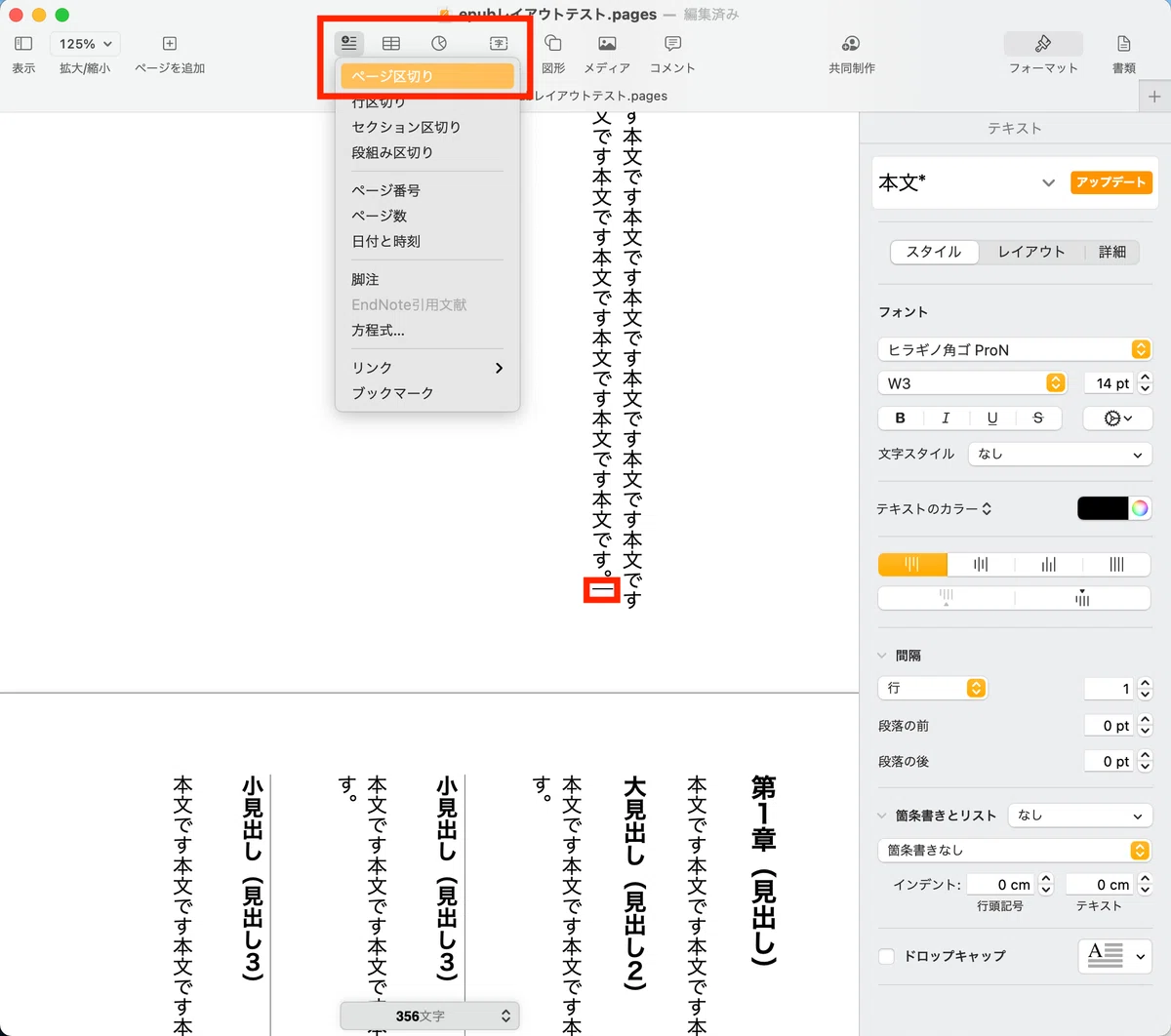Toggle bold (B) formatting
1171x1036 pixels.
point(901,418)
